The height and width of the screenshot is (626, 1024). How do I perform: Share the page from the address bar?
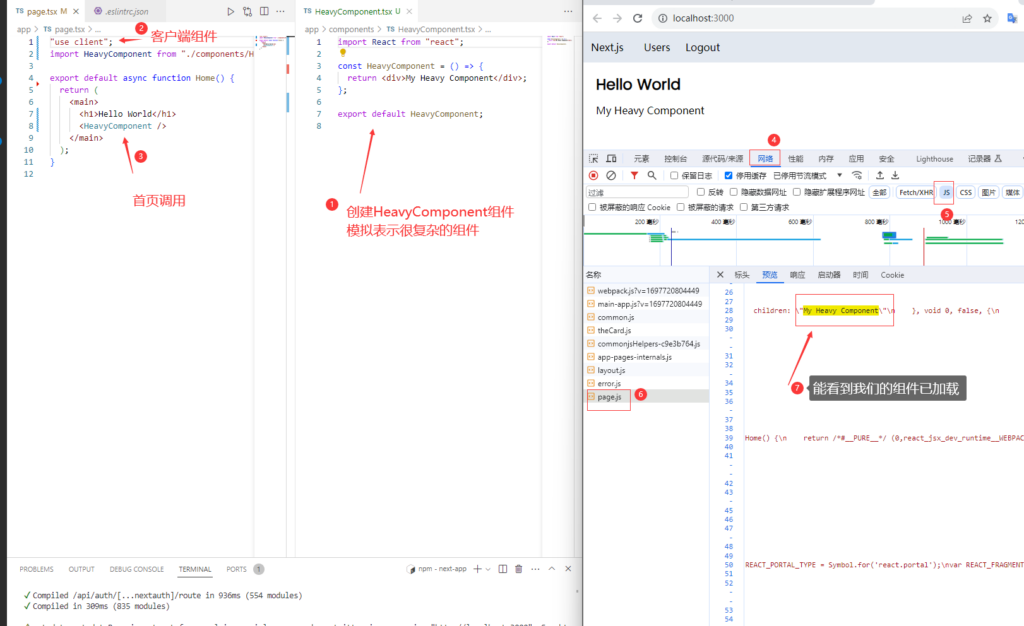(967, 18)
